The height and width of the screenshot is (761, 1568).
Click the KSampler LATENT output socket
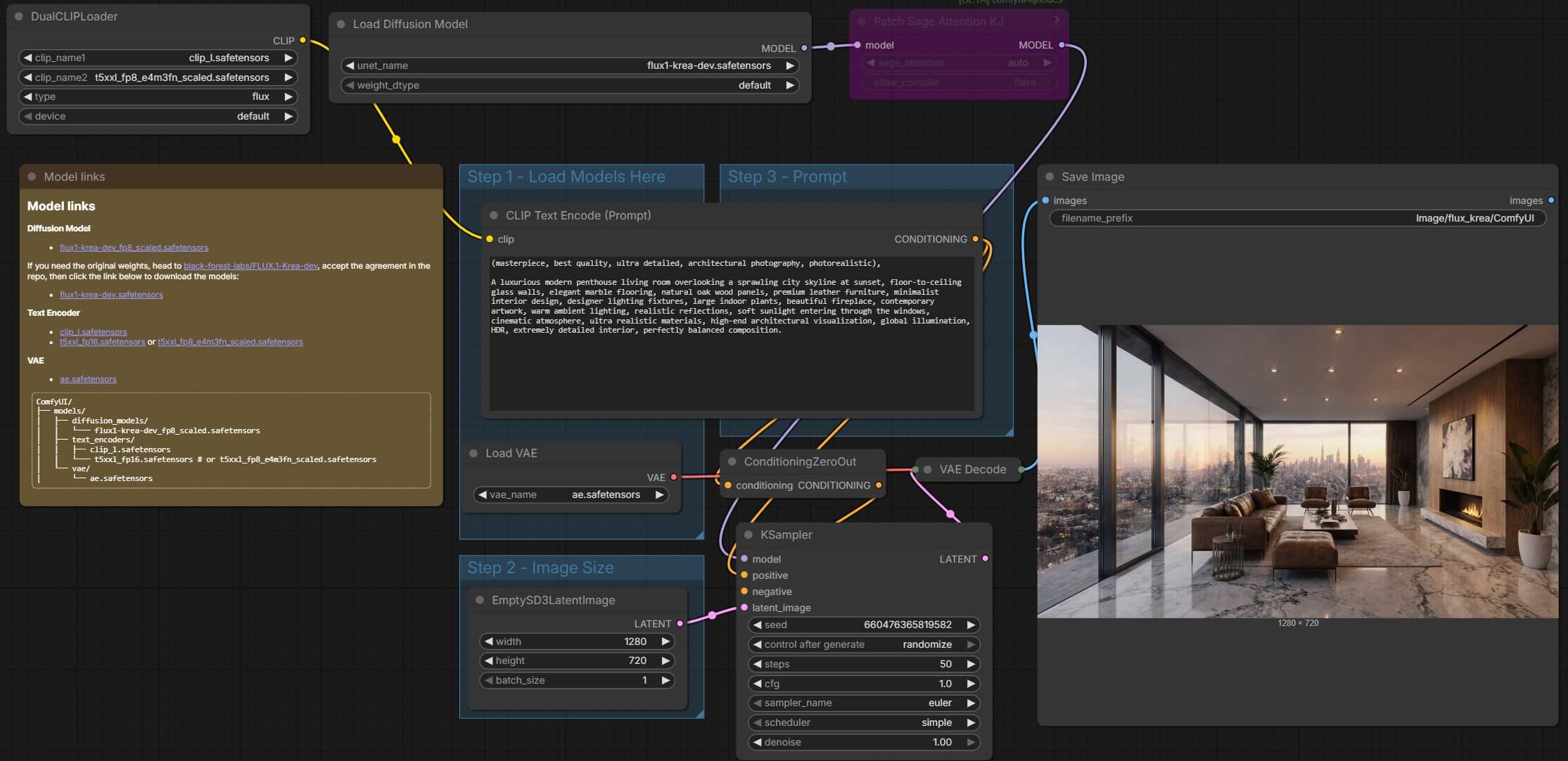tap(985, 558)
